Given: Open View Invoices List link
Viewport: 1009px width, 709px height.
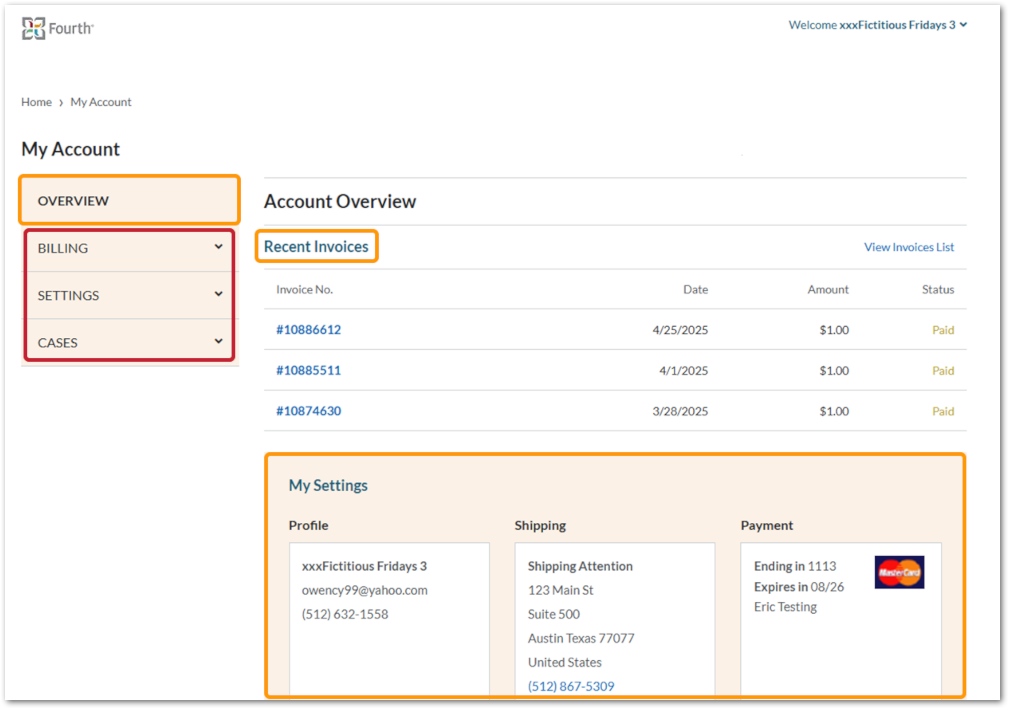Looking at the screenshot, I should 908,247.
